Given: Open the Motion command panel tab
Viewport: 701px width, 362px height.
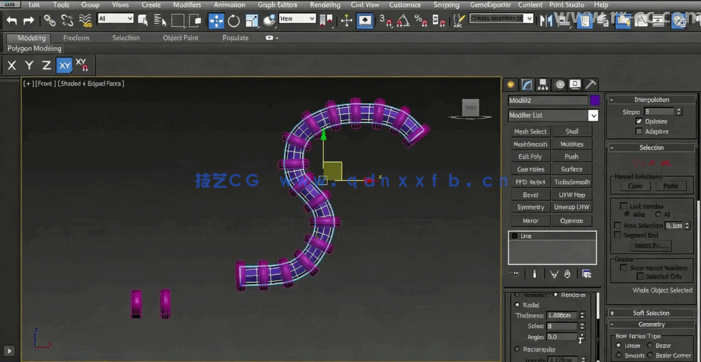Looking at the screenshot, I should tap(559, 84).
